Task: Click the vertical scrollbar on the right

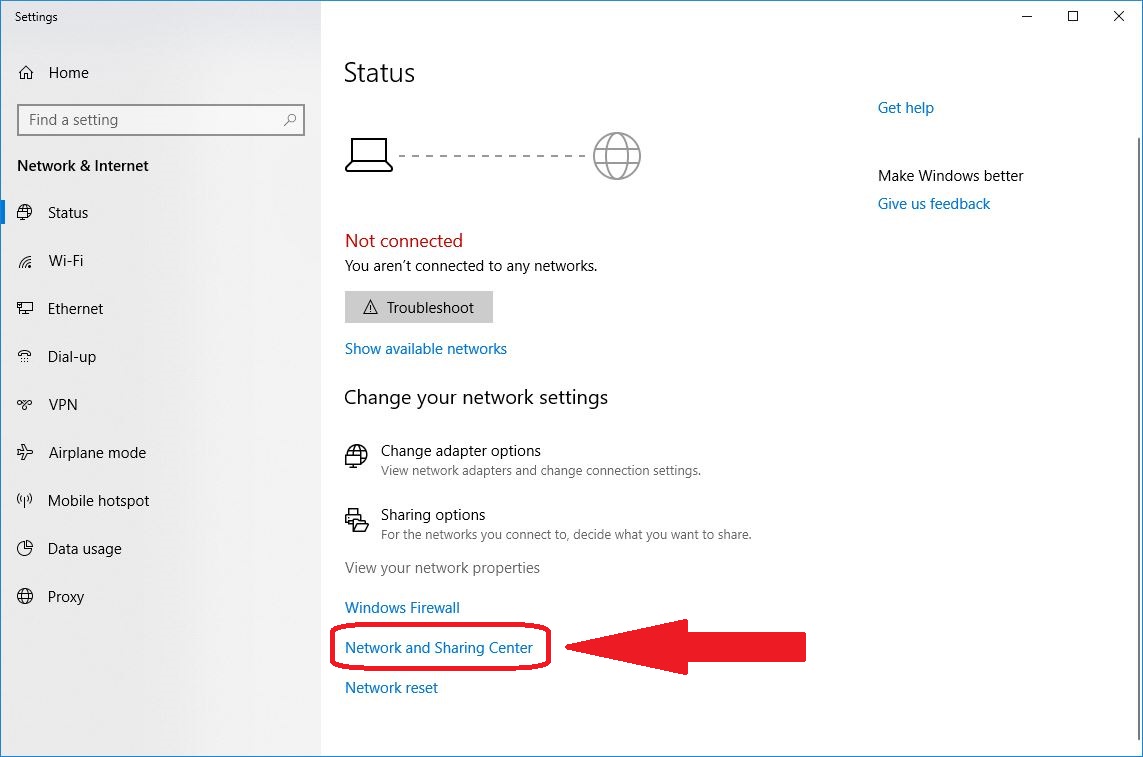Action: (1138, 438)
